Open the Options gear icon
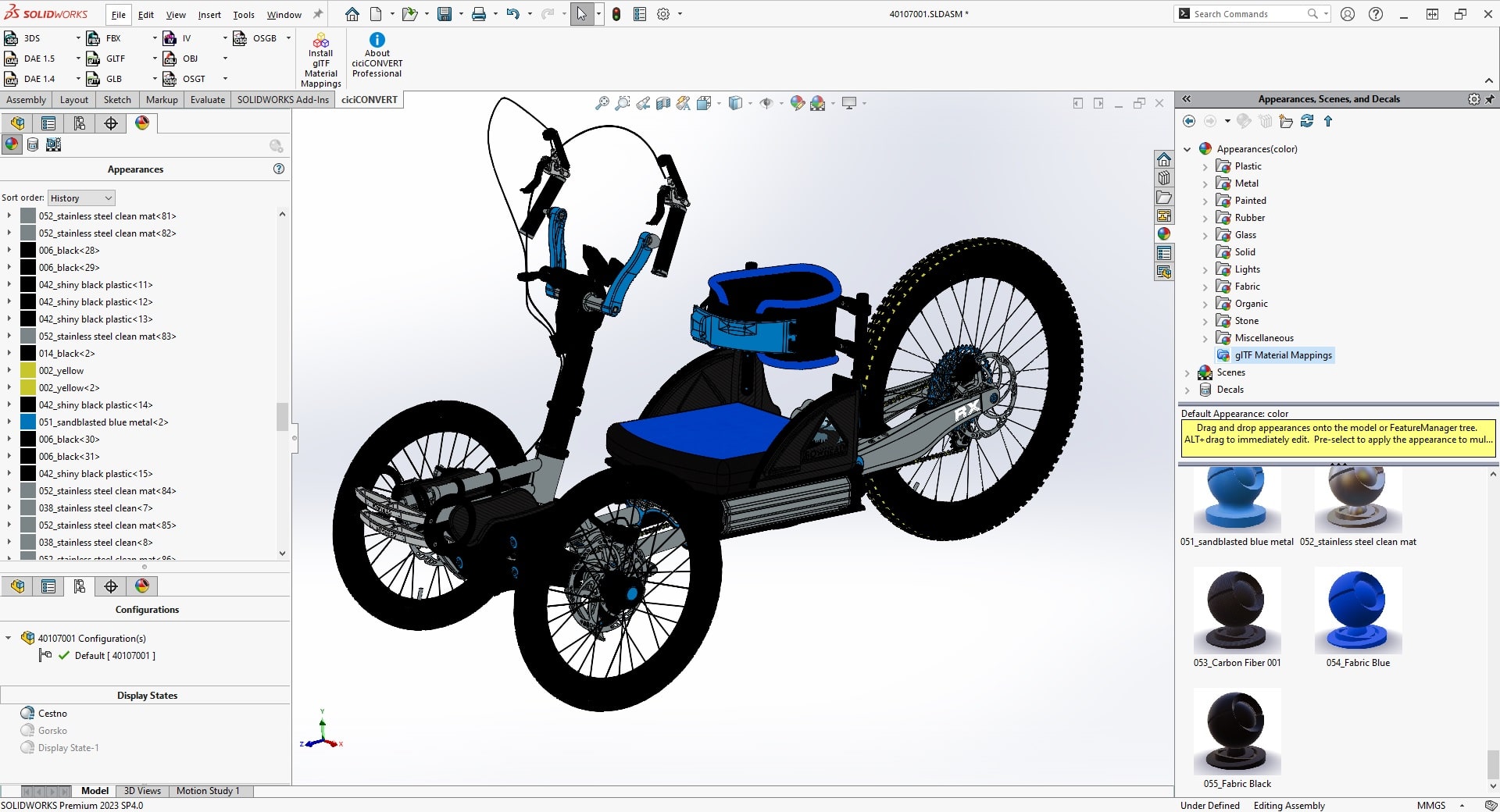 coord(663,14)
